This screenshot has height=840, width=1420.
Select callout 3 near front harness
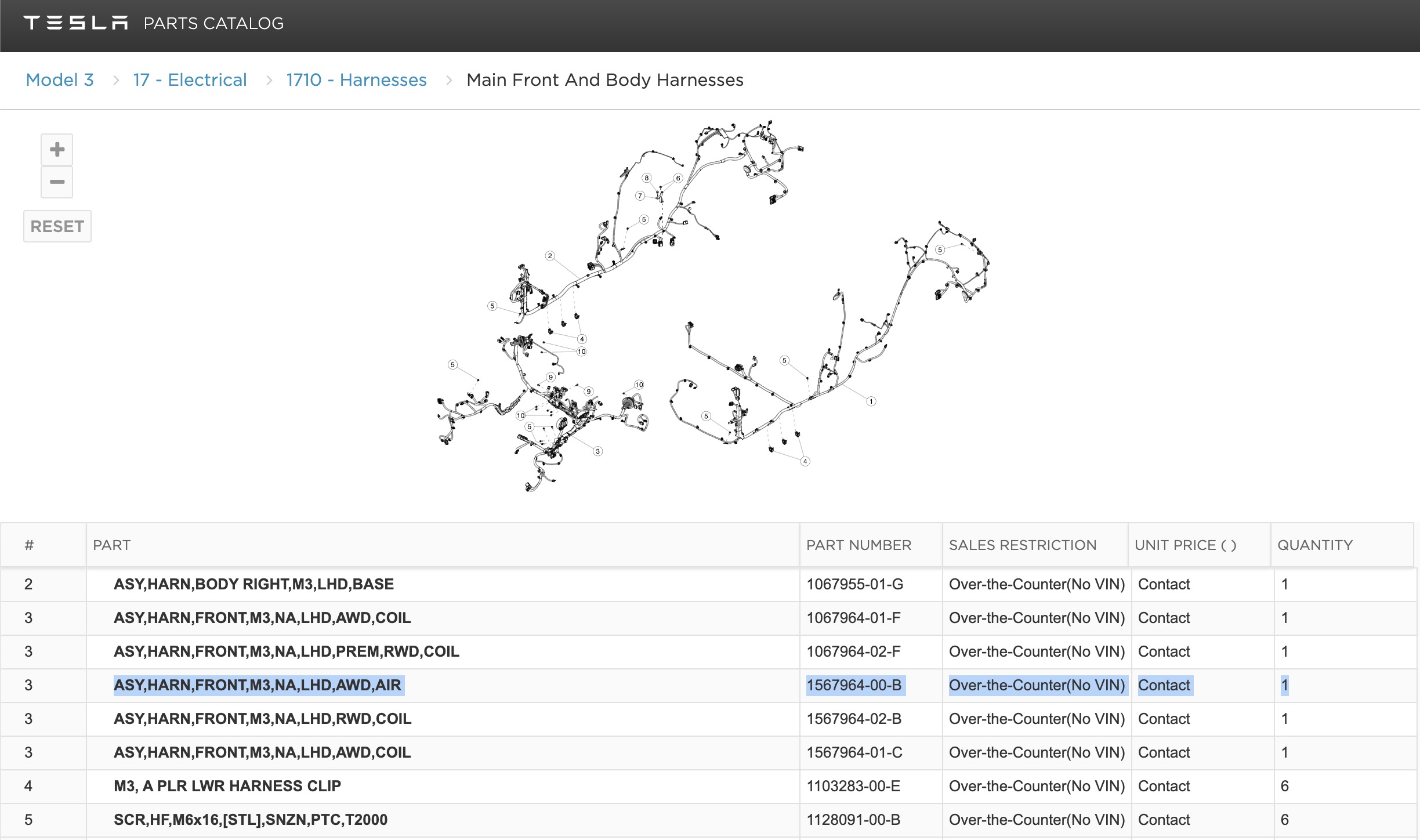click(597, 451)
